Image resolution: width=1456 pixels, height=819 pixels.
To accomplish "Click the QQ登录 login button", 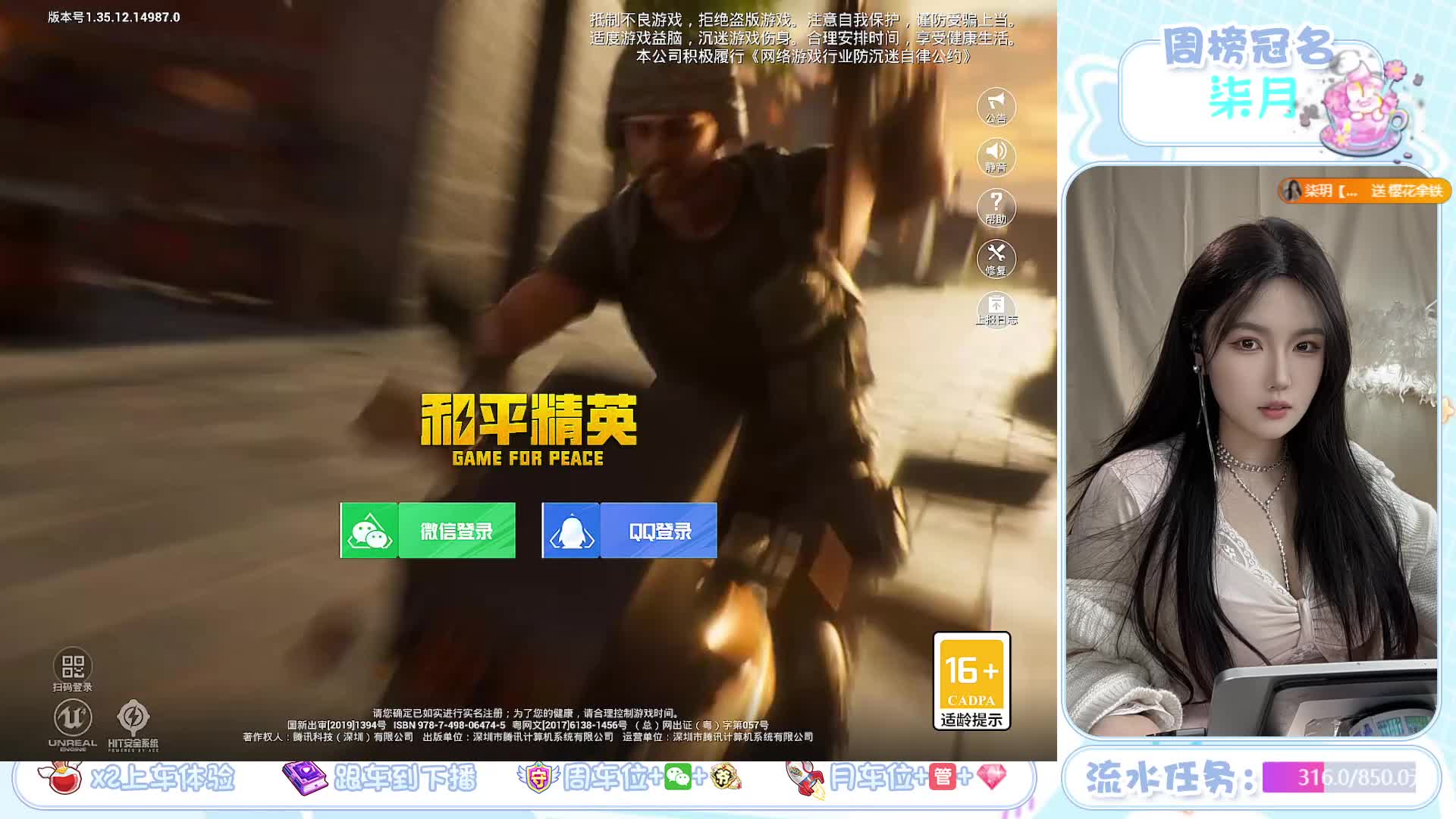I will coord(659,531).
